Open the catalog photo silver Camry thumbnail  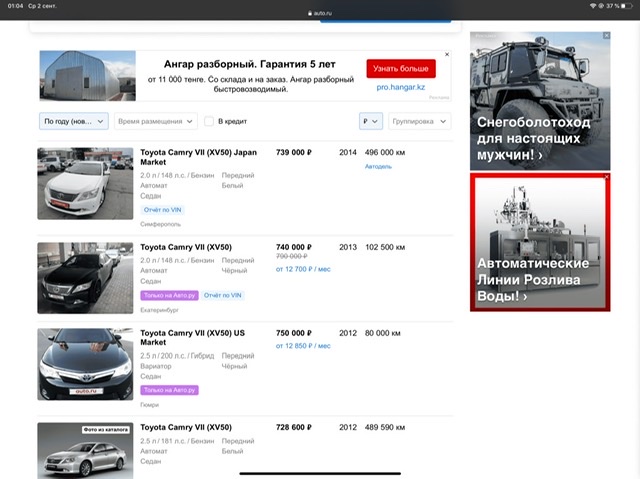point(85,450)
